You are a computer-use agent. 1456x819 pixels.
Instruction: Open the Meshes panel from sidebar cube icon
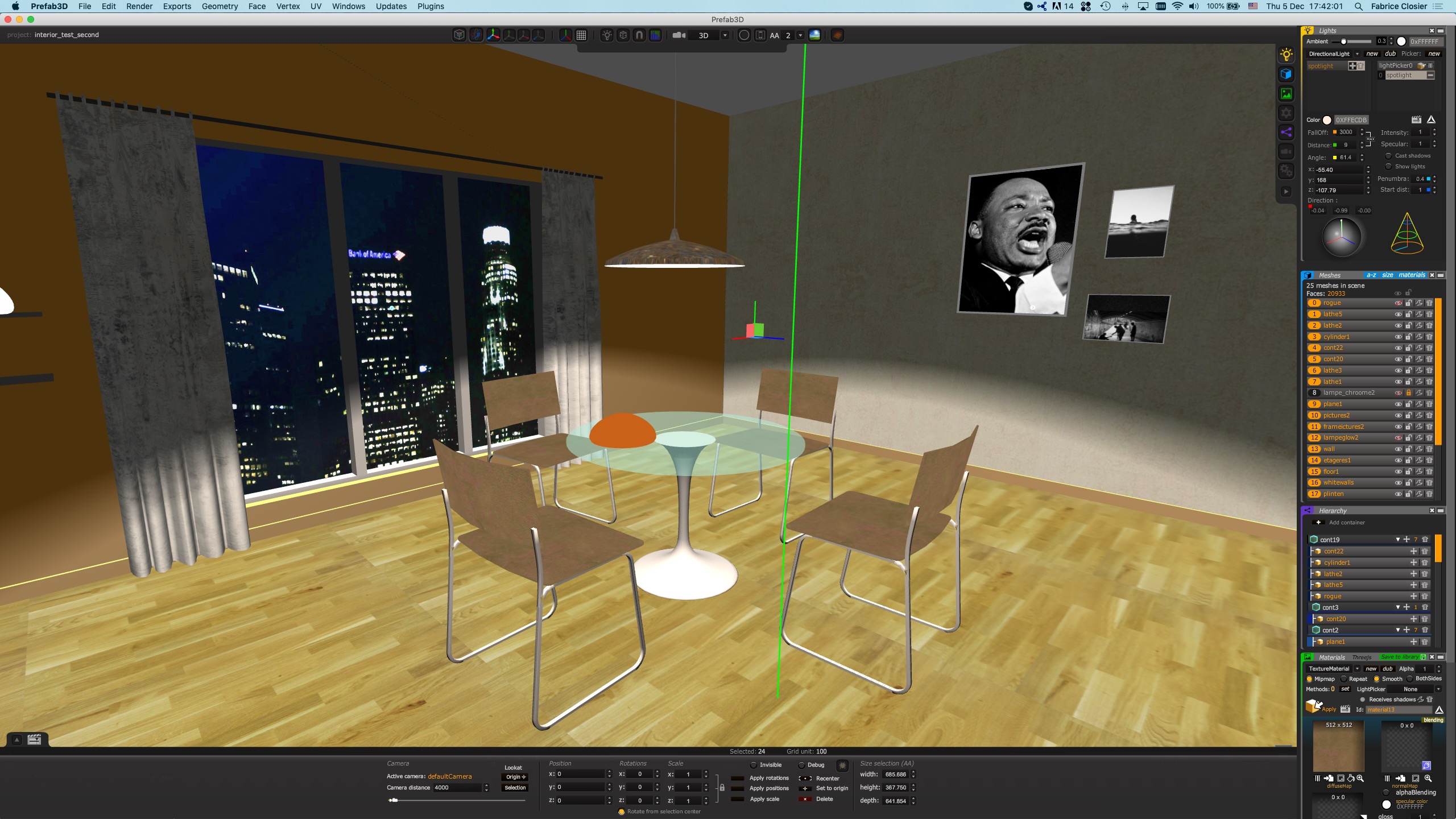[1286, 75]
